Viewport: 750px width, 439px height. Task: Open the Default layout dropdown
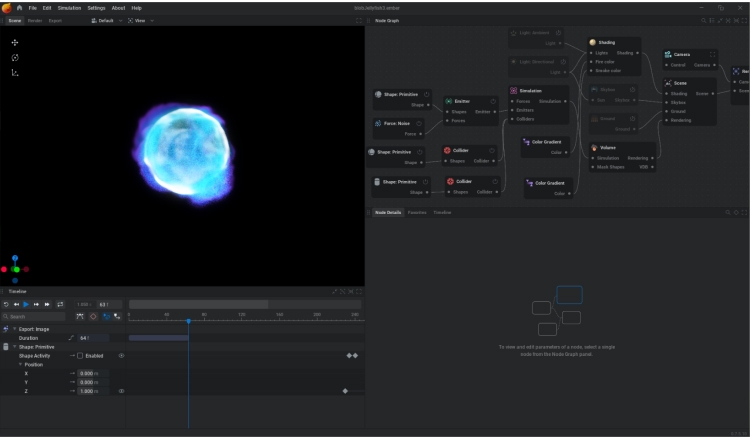(x=107, y=21)
